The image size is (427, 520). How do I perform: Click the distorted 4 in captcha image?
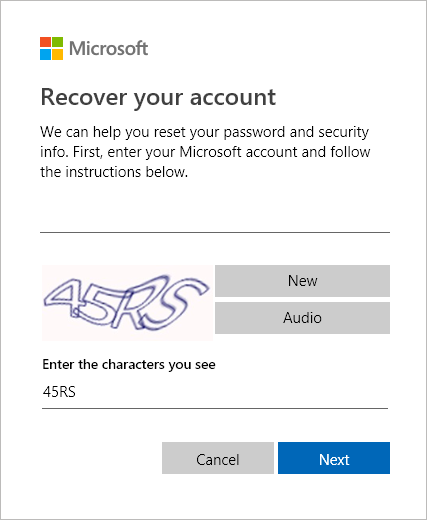[x=64, y=297]
